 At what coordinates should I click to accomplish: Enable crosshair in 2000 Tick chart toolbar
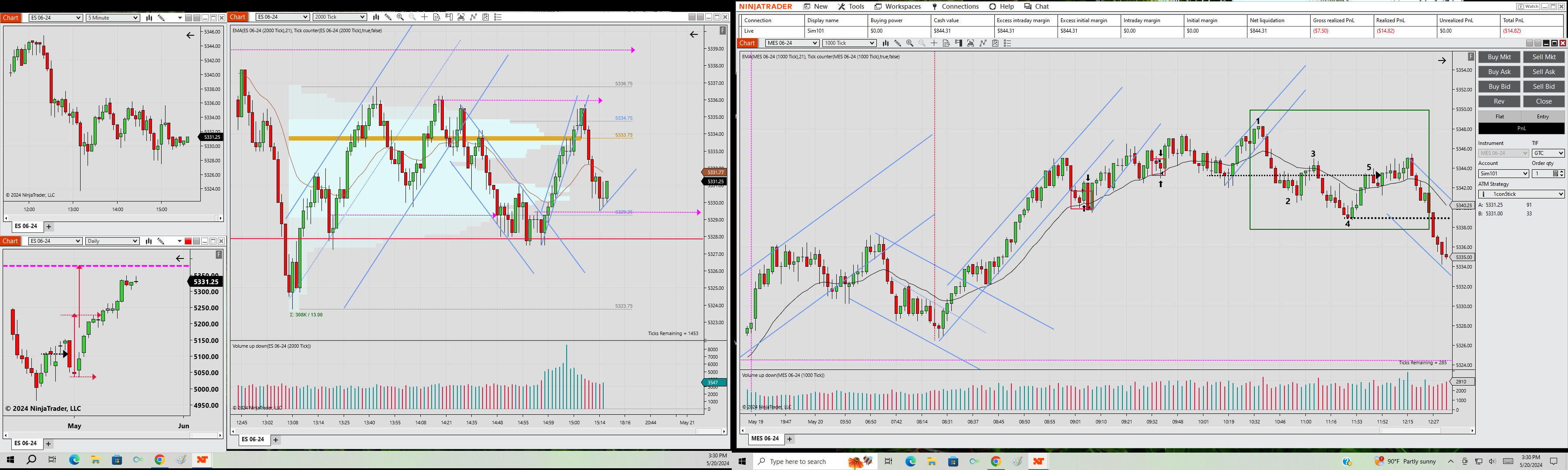(424, 17)
